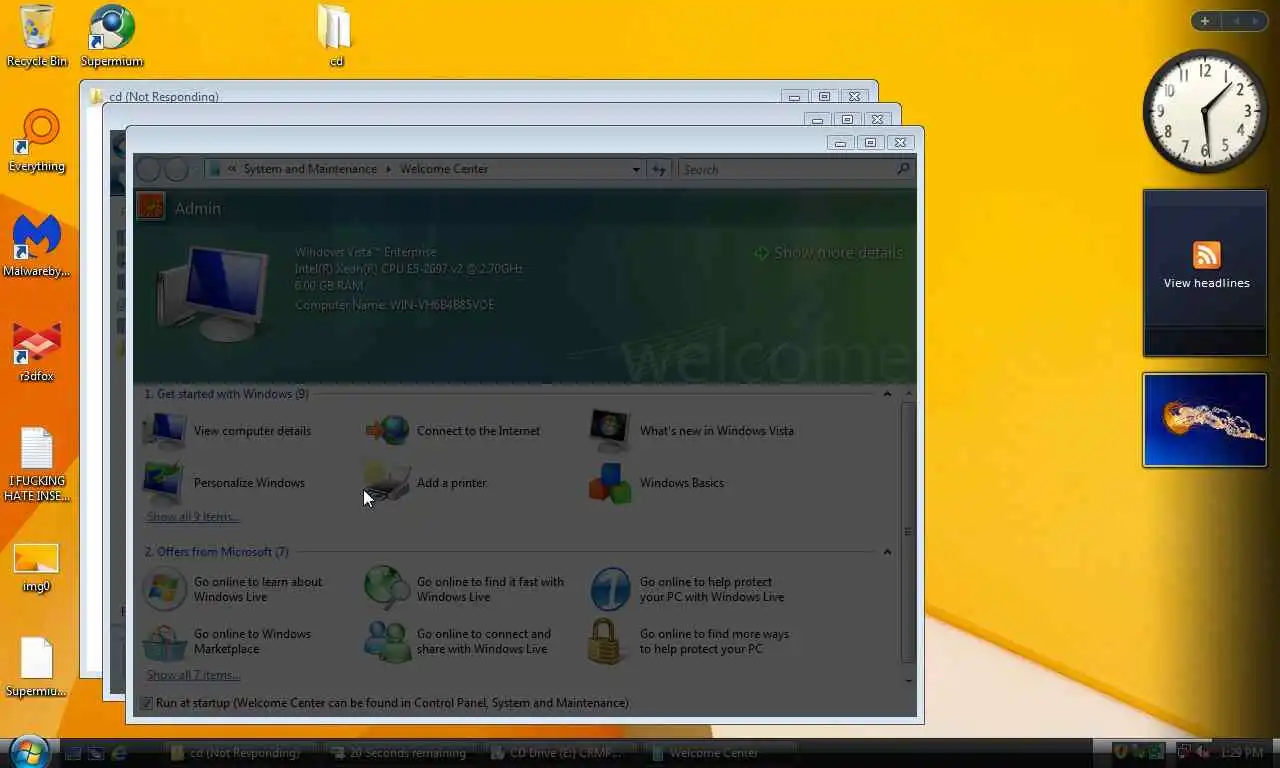Switch to Welcome Center taskbar button
Viewport: 1280px width, 768px height.
pos(722,752)
